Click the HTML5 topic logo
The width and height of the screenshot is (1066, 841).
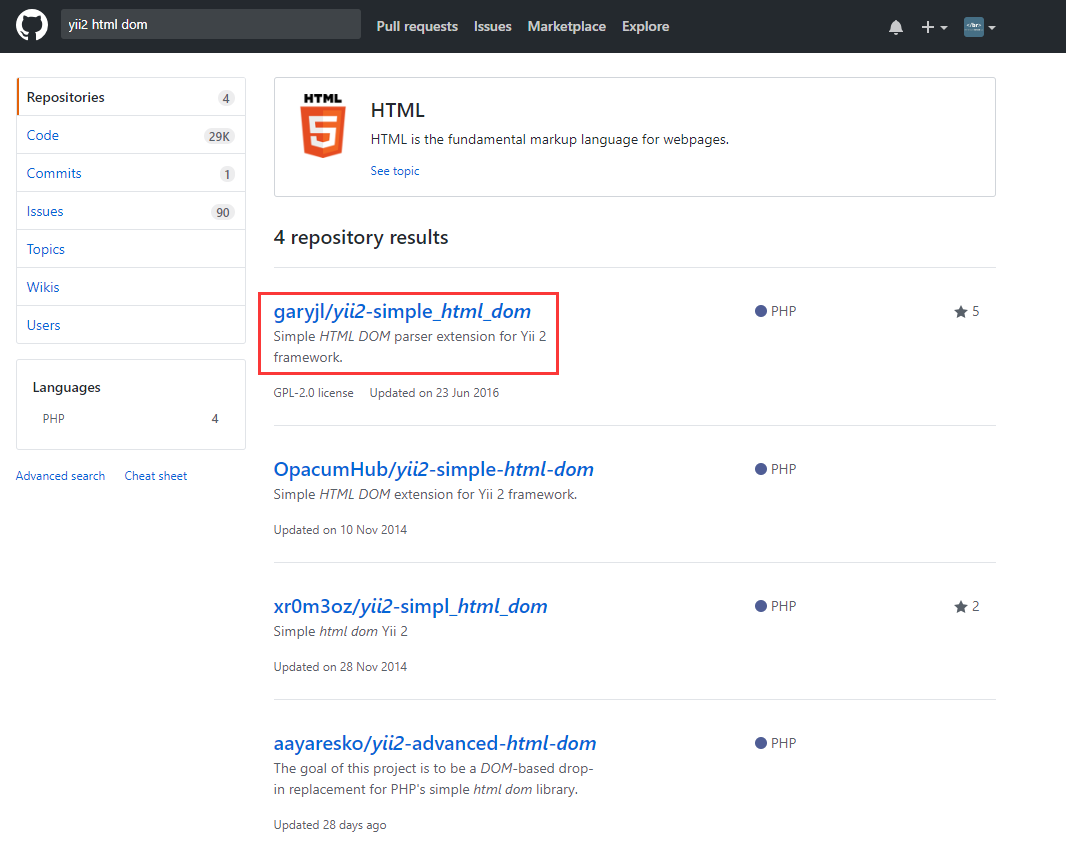click(323, 125)
